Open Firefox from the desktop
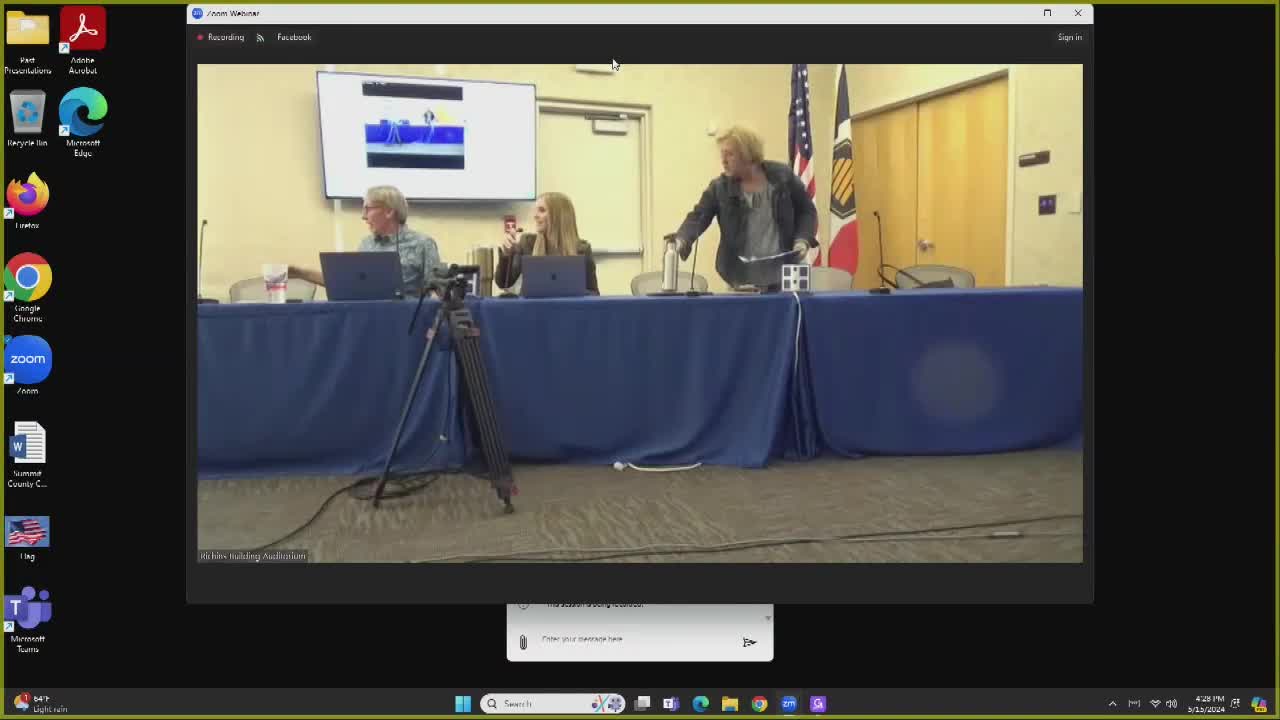 (x=27, y=197)
